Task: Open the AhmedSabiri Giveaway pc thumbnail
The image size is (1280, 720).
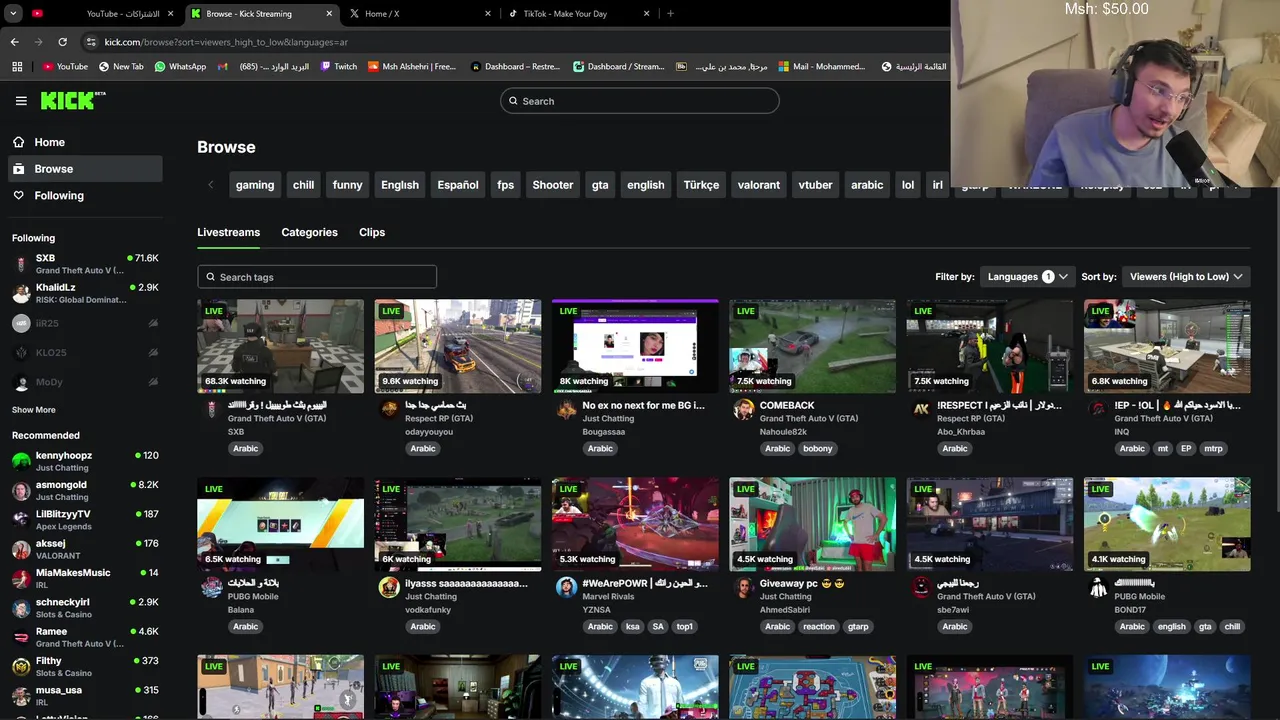Action: pyautogui.click(x=813, y=524)
